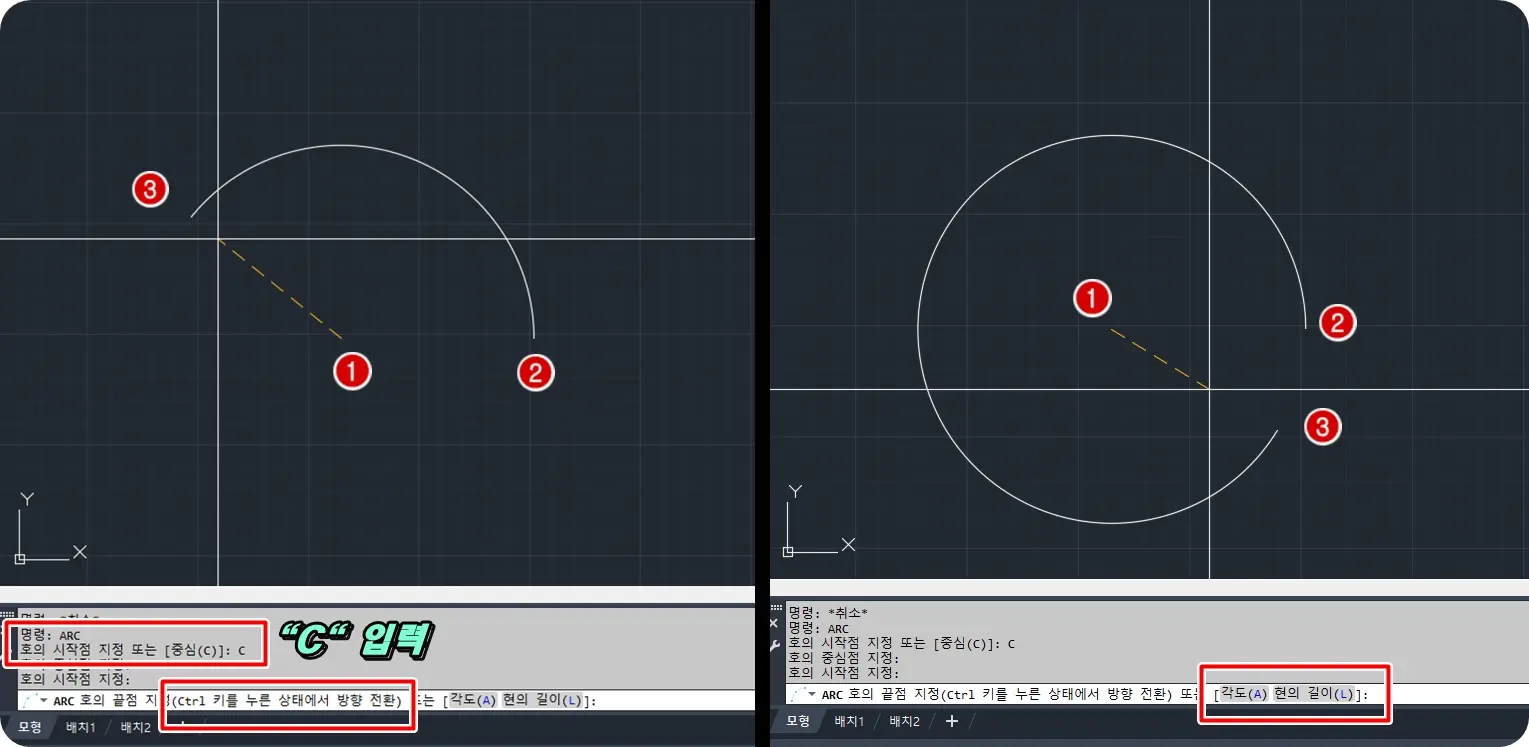Click '호의 시작점 지정 또는 [중심(C)]: C' in right screenshot
Image resolution: width=1529 pixels, height=747 pixels.
coord(901,643)
